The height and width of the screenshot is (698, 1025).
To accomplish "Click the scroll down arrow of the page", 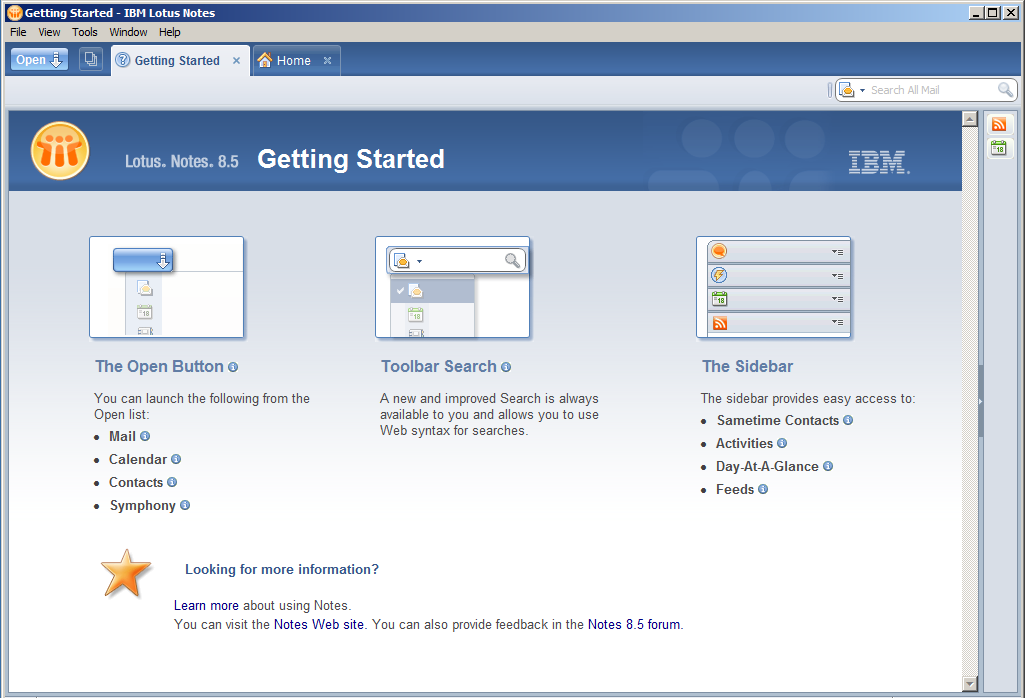I will coord(970,684).
